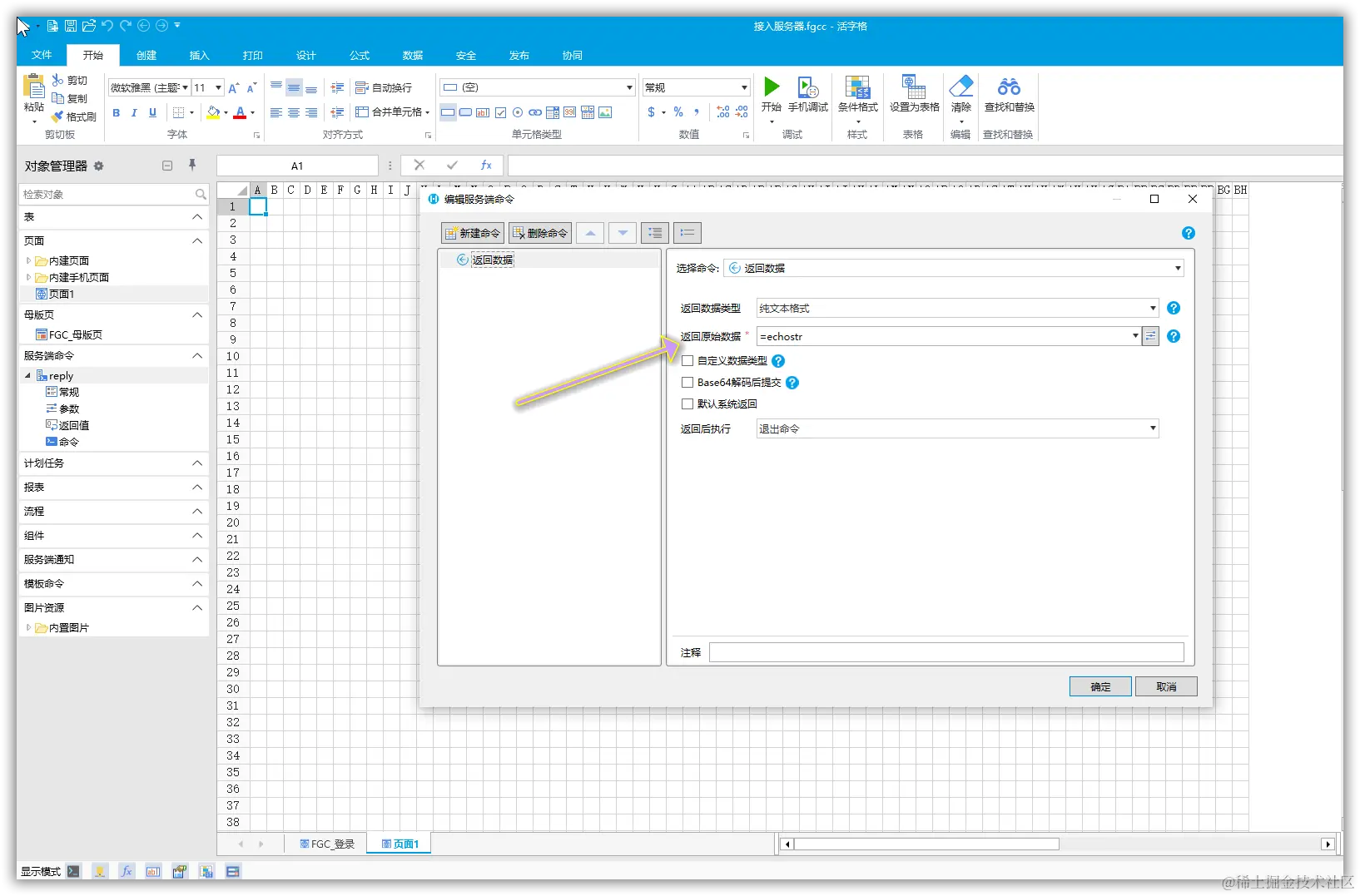
Task: Click the 手机调试 mobile debug icon
Action: [808, 87]
